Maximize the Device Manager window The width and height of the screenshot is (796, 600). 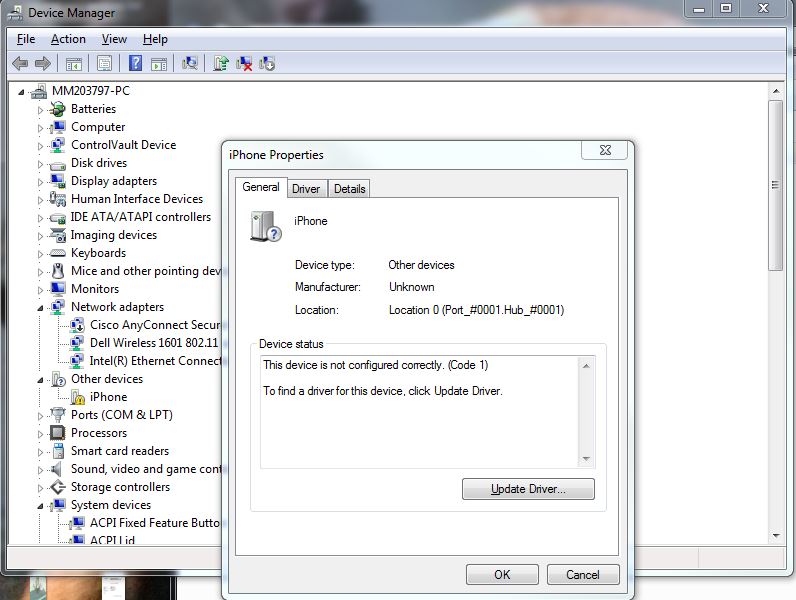pos(726,9)
